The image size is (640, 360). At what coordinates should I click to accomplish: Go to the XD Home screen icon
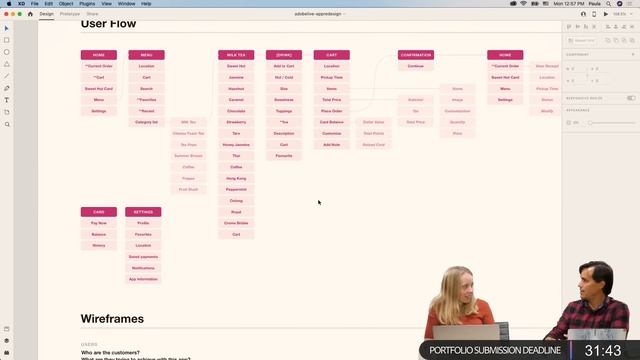[x=30, y=14]
